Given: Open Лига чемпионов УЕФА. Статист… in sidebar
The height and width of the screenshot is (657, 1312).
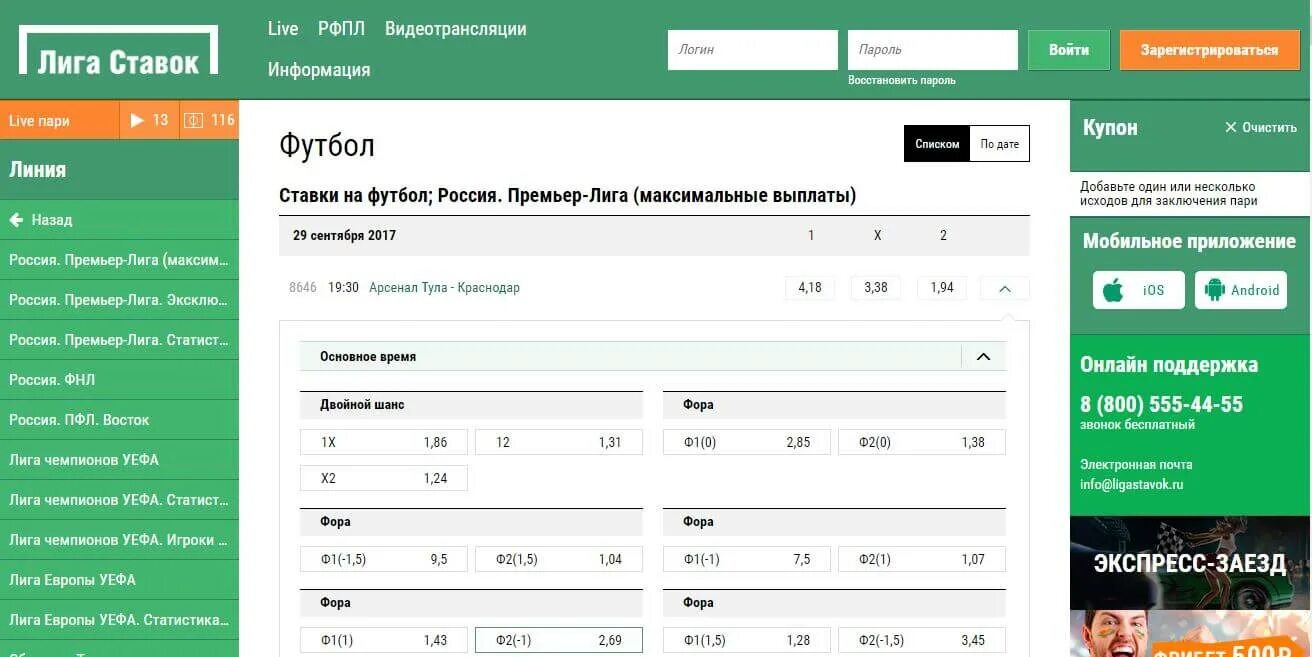Looking at the screenshot, I should click(x=119, y=500).
